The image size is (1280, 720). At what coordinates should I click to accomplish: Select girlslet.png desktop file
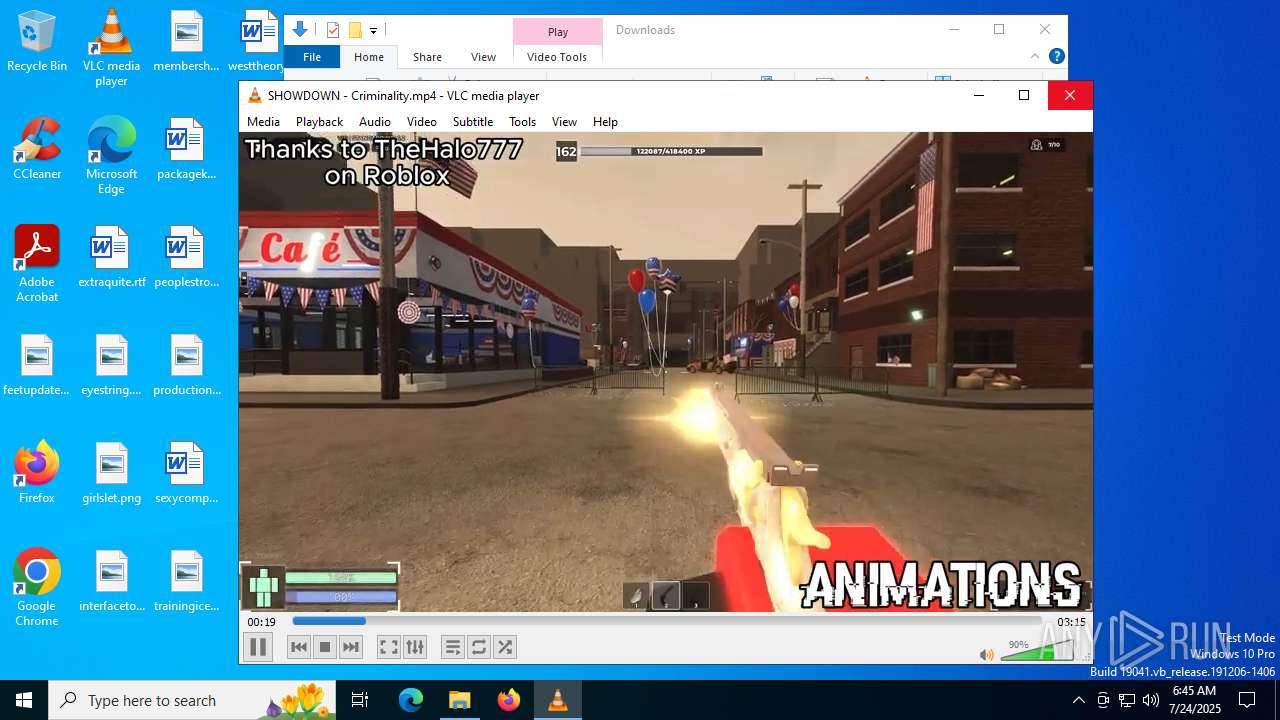tap(111, 473)
